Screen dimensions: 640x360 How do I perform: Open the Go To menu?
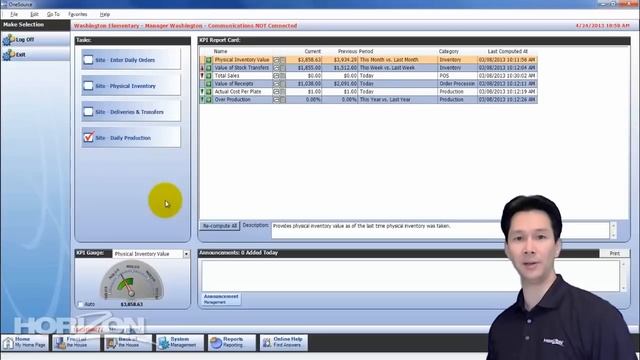pos(53,14)
